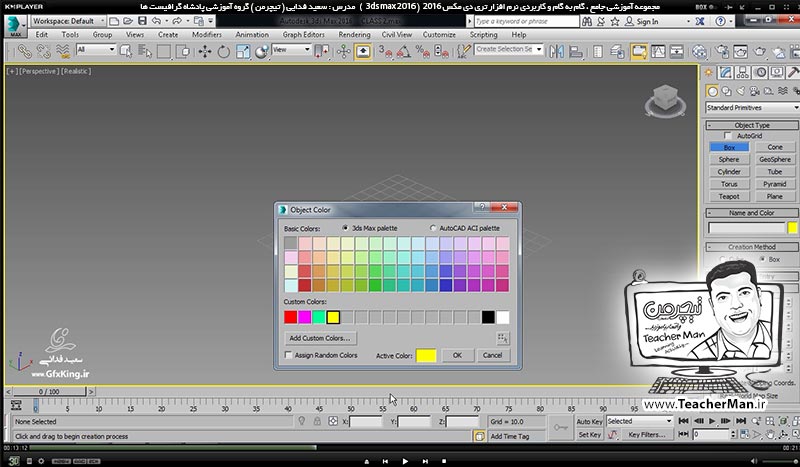Open the Modify panel tab

click(726, 72)
